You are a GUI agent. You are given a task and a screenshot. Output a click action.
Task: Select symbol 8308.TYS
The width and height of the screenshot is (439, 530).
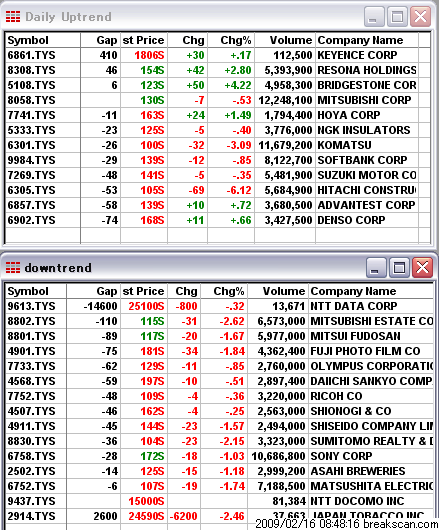pyautogui.click(x=31, y=70)
